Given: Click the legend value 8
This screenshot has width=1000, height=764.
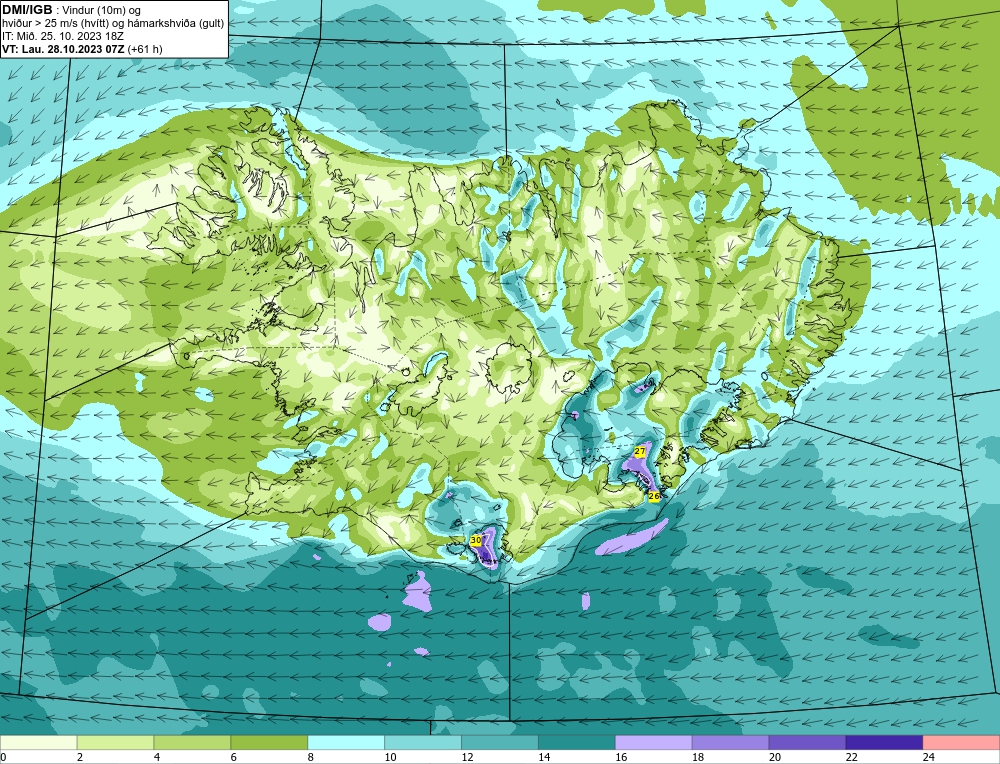Looking at the screenshot, I should click(x=313, y=757).
